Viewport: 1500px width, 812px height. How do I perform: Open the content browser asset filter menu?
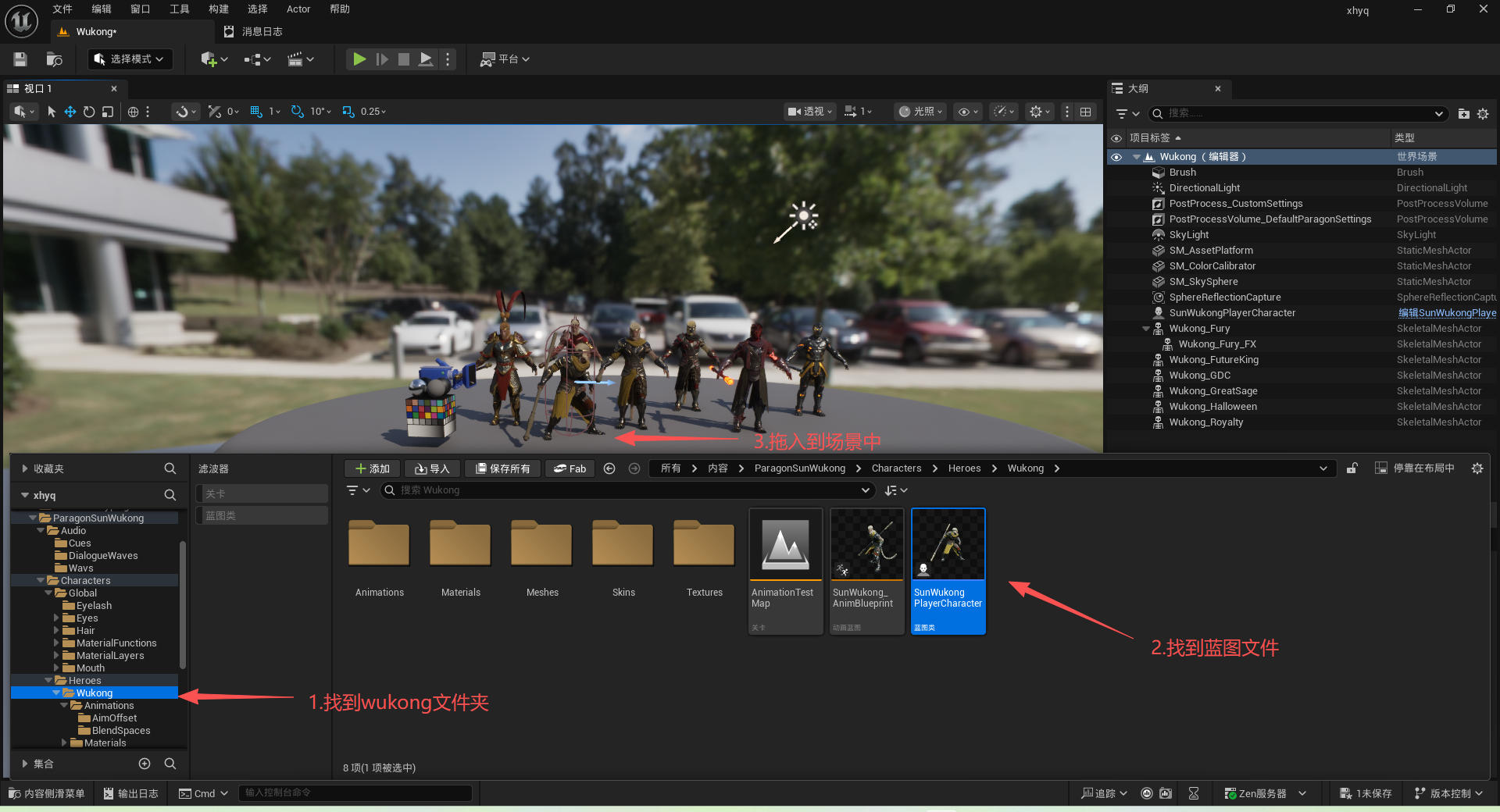359,490
